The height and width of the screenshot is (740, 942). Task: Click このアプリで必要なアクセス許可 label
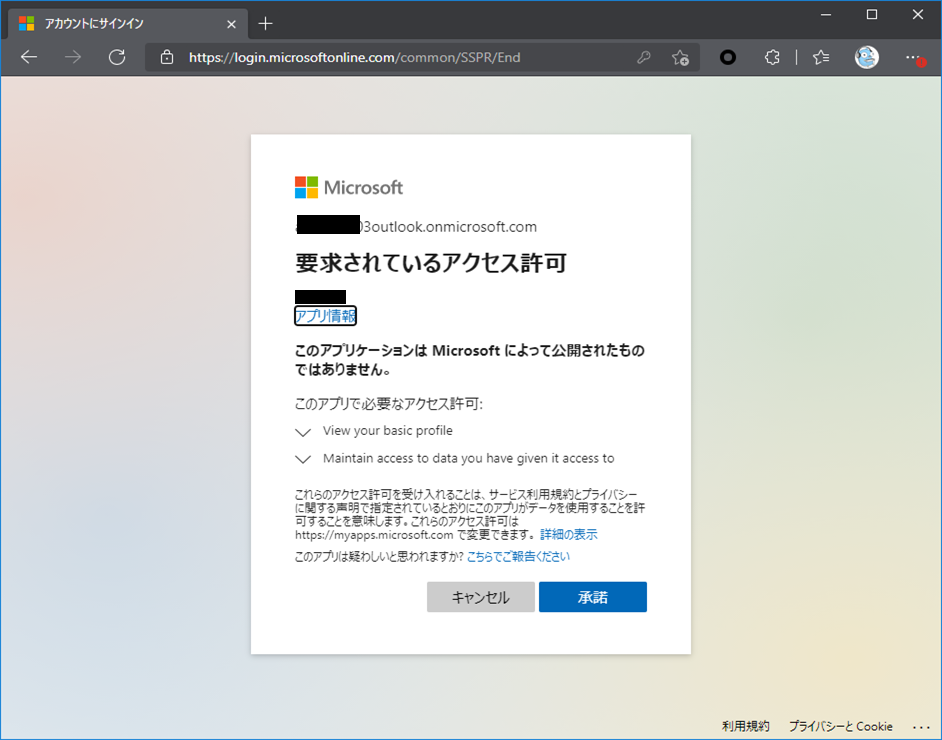[x=389, y=404]
